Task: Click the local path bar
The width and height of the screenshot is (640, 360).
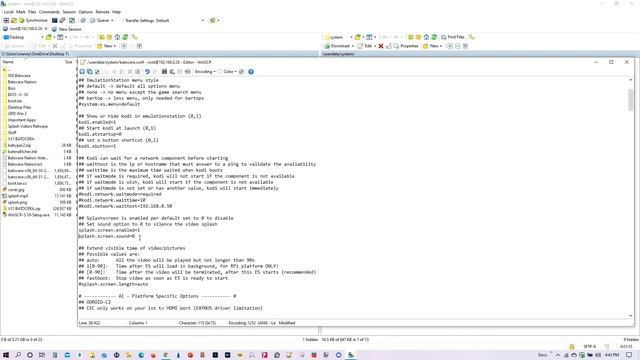Action: (x=159, y=54)
